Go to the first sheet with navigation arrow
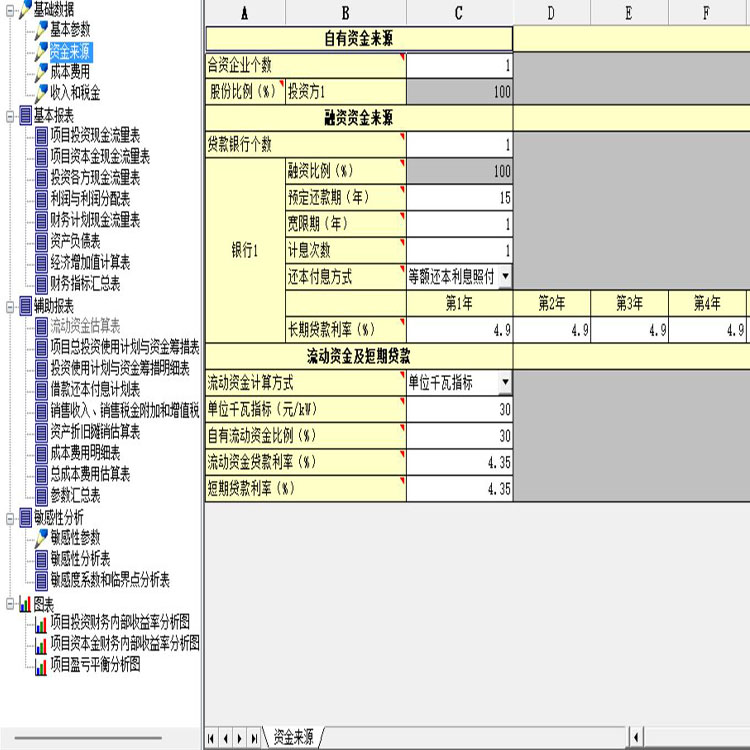 click(211, 738)
